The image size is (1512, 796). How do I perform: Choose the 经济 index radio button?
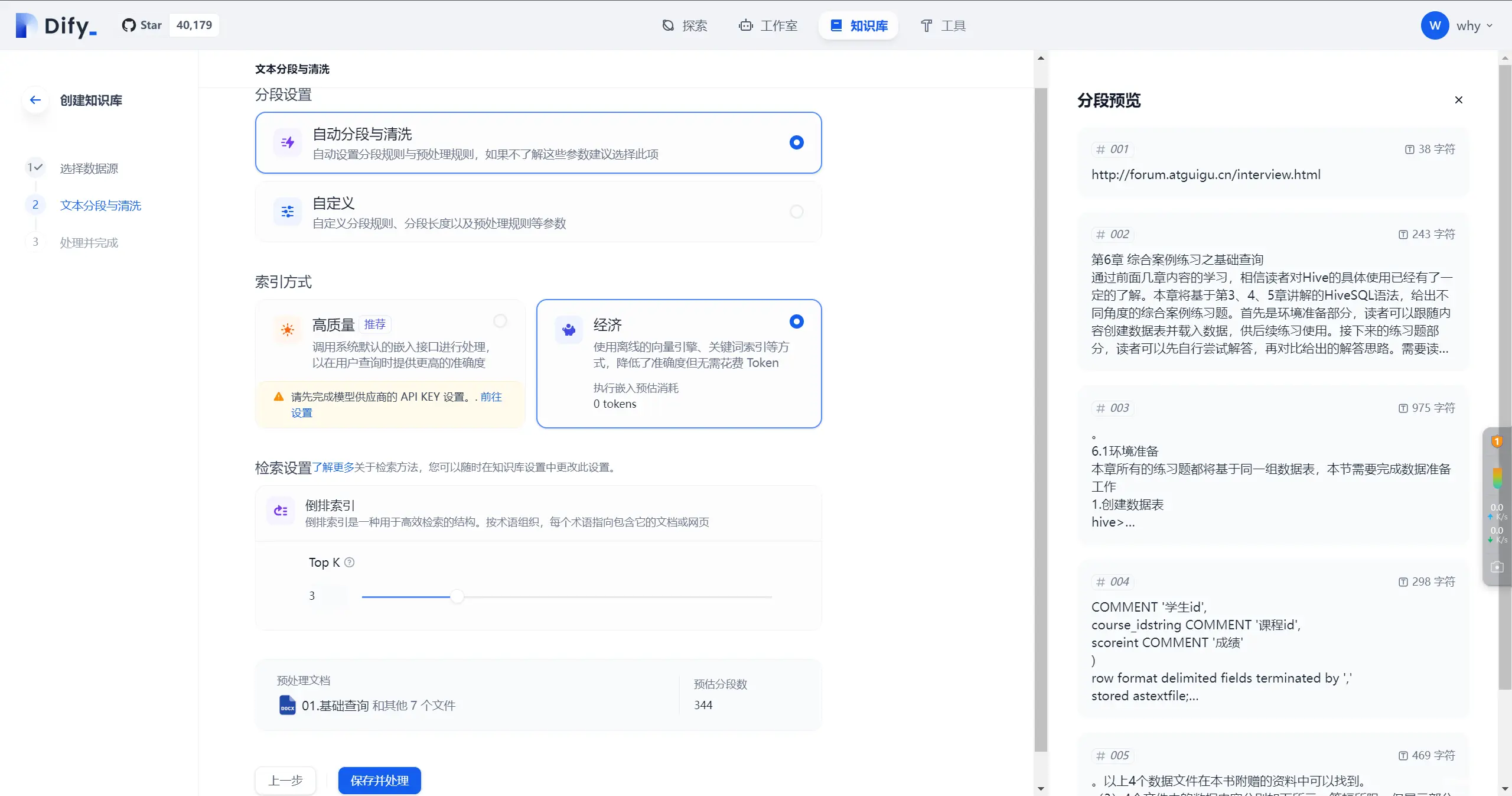click(796, 321)
